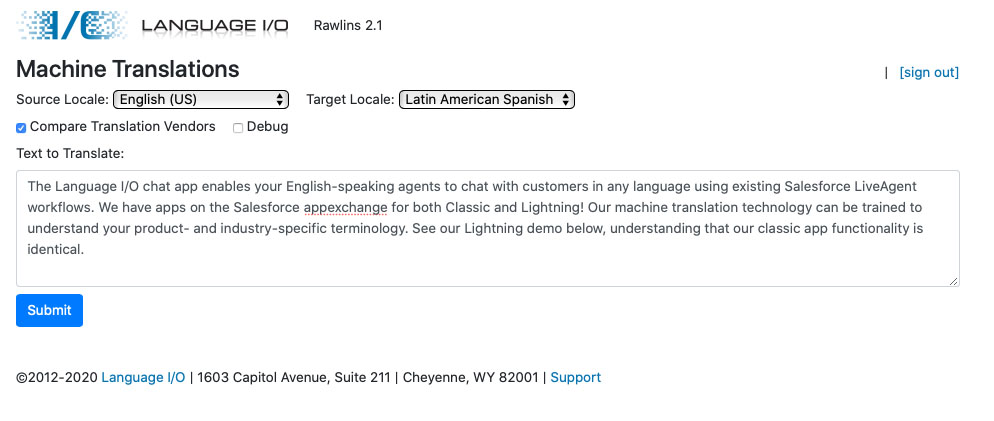Image resolution: width=994 pixels, height=421 pixels.
Task: Open the Language I/O footer link
Action: click(x=143, y=378)
